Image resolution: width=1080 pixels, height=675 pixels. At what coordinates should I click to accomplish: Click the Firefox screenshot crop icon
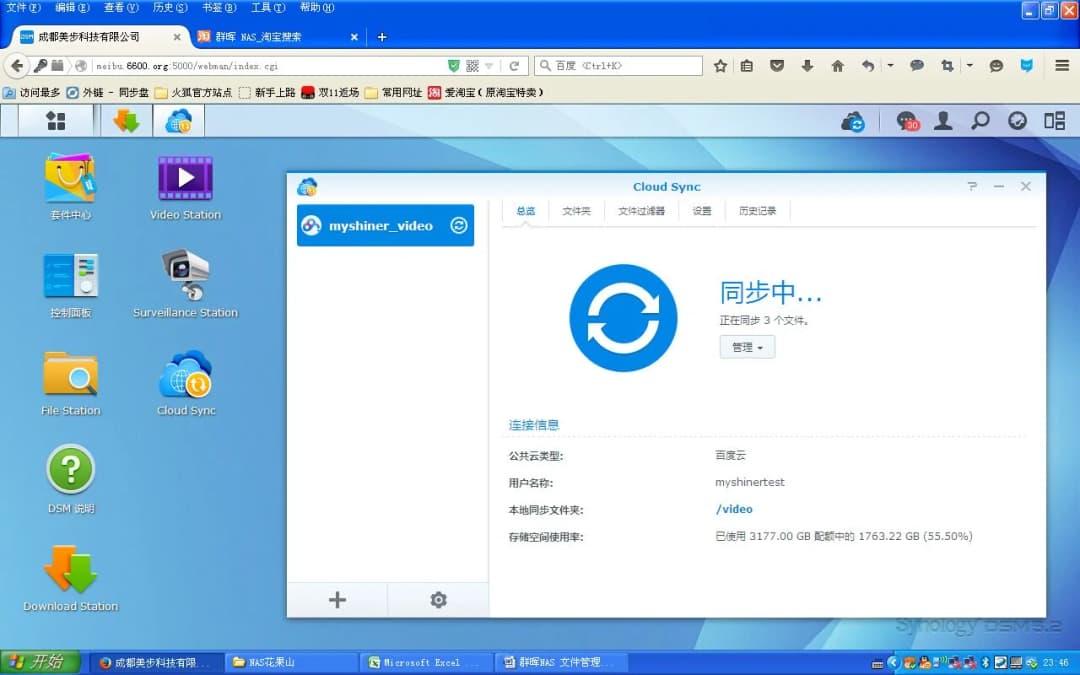(x=947, y=66)
